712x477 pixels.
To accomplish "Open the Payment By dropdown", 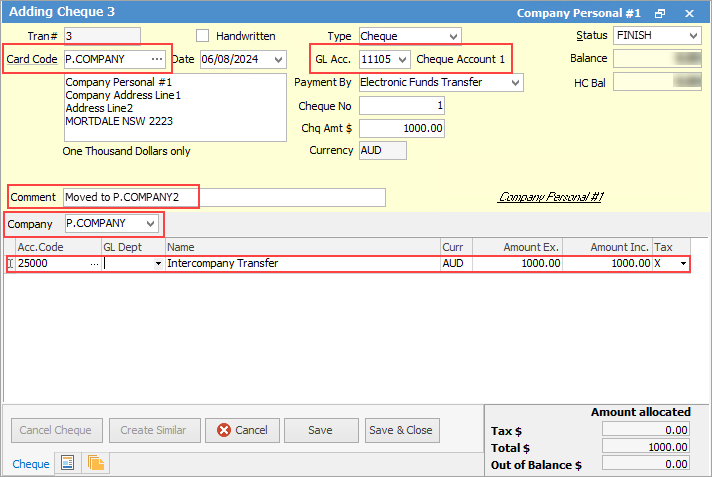I will 514,82.
